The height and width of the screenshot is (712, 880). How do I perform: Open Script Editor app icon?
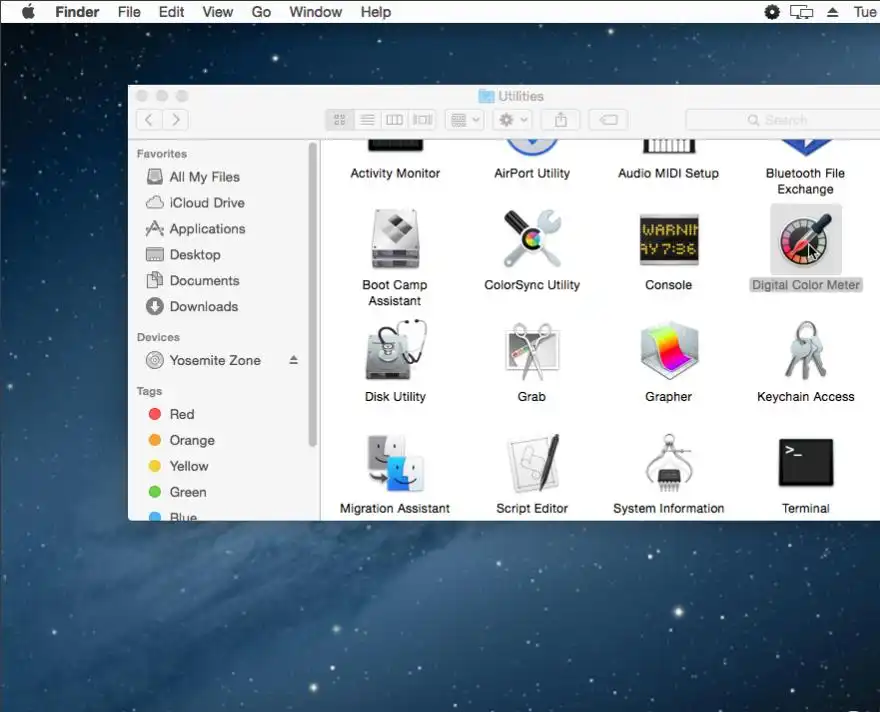pyautogui.click(x=533, y=463)
